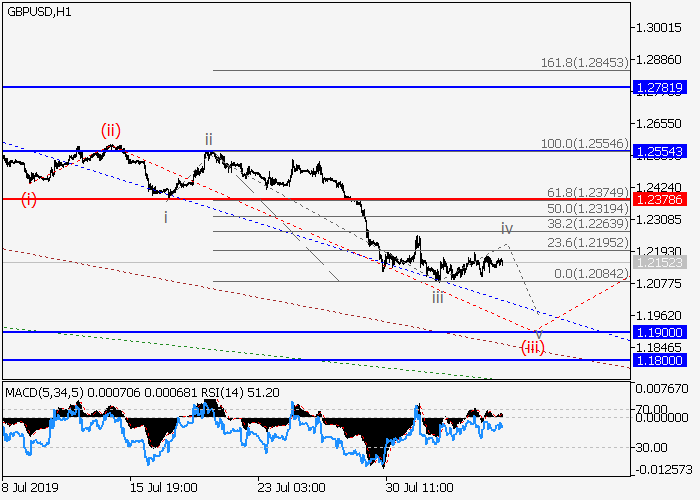Click the brown ii wave marker

pyautogui.click(x=208, y=139)
